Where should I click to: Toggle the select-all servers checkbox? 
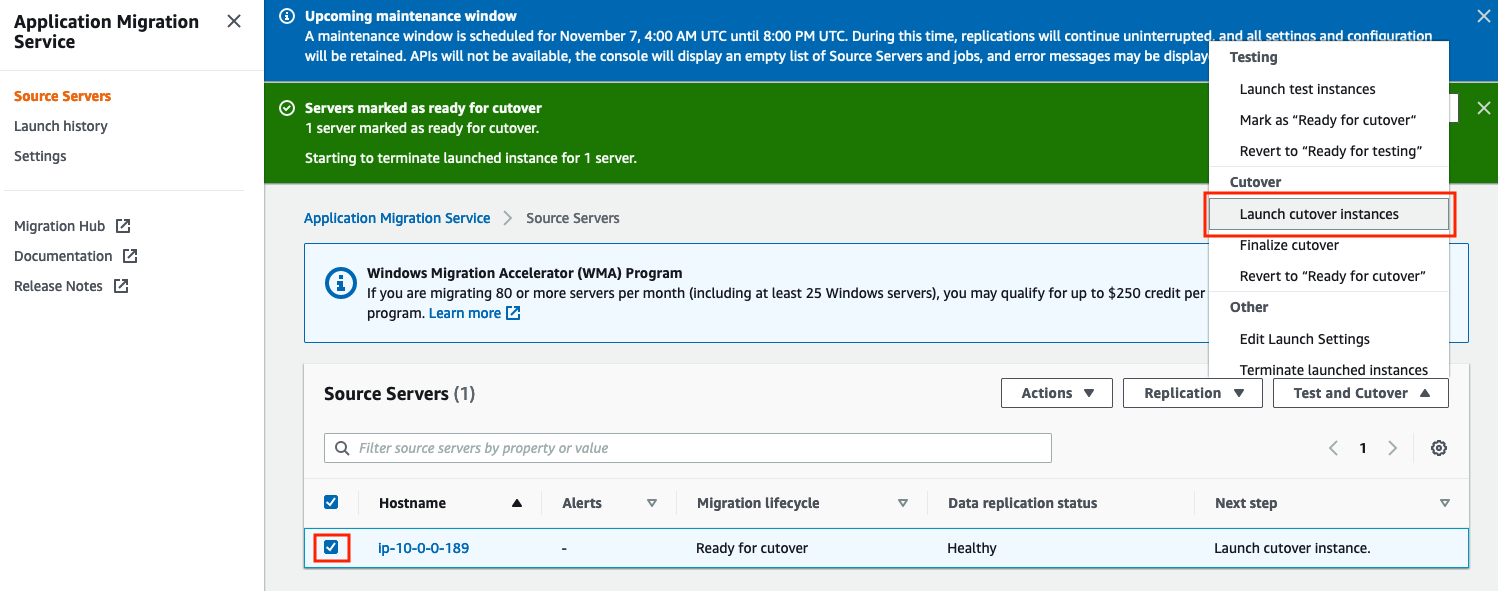(x=331, y=502)
